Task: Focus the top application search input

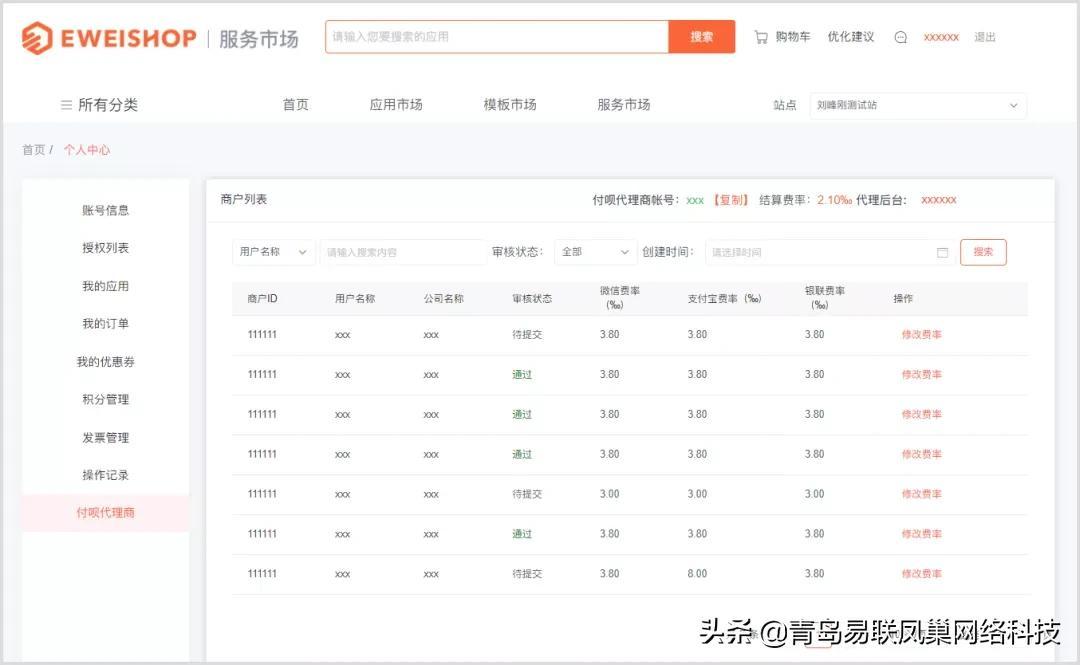Action: (x=496, y=37)
